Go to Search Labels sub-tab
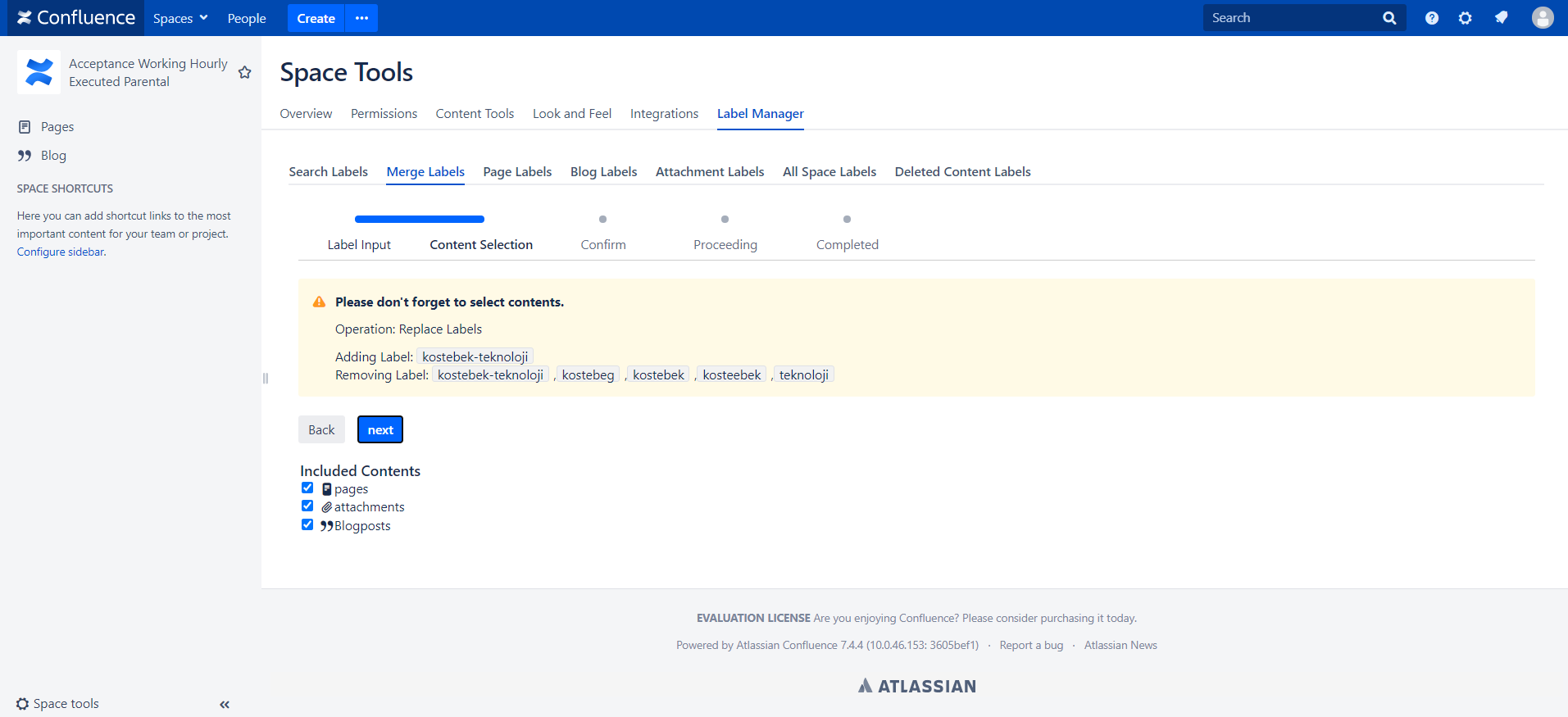The image size is (1568, 717). coord(328,172)
